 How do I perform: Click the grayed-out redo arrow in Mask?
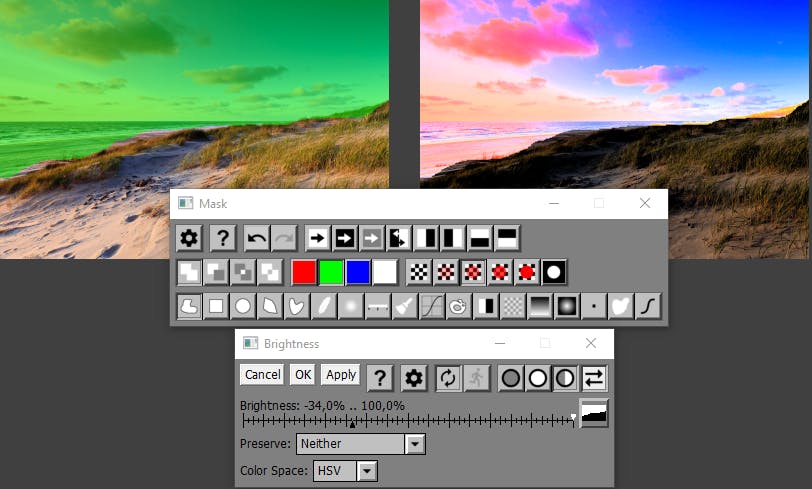[x=284, y=238]
